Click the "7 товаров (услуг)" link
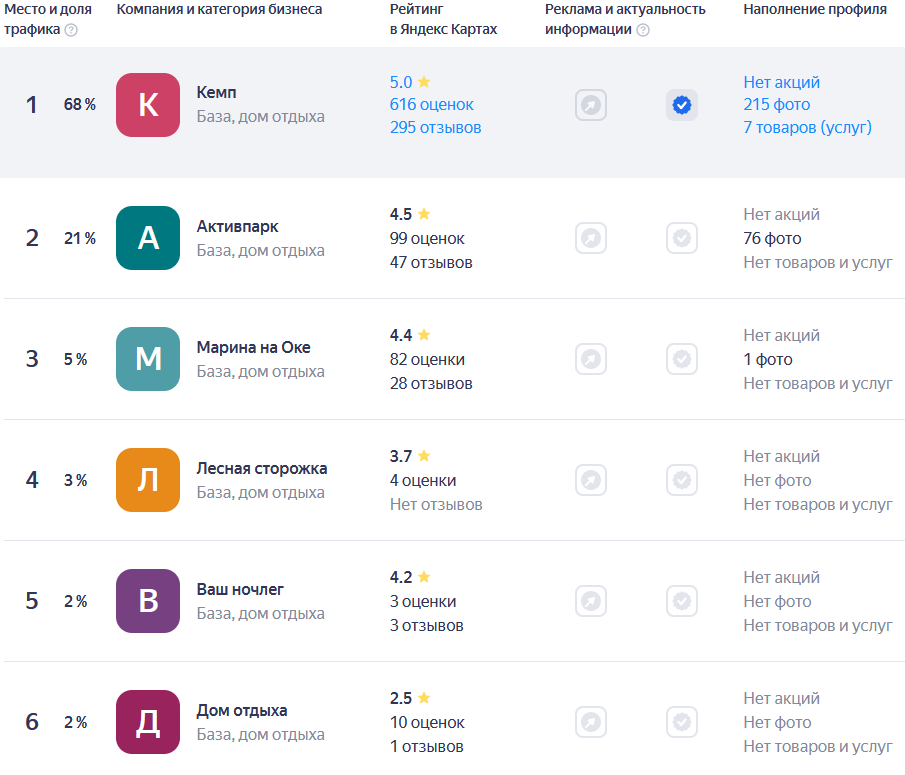 click(807, 128)
